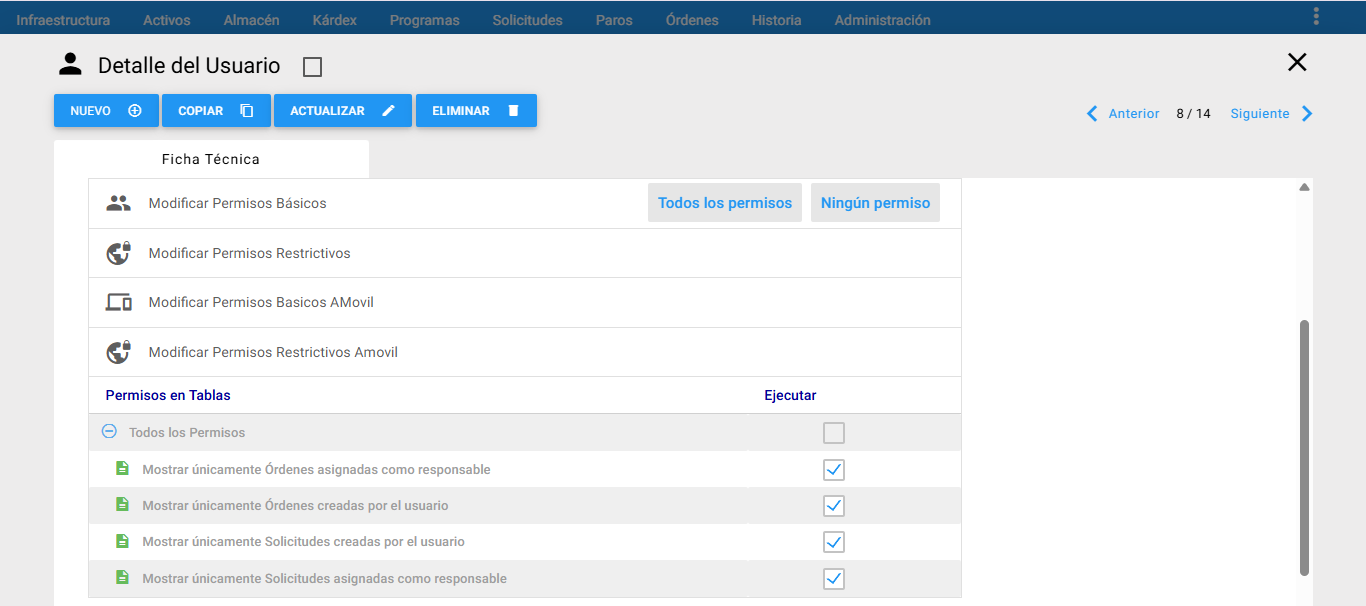This screenshot has height=606, width=1366.
Task: Open the Programas menu
Action: [425, 20]
